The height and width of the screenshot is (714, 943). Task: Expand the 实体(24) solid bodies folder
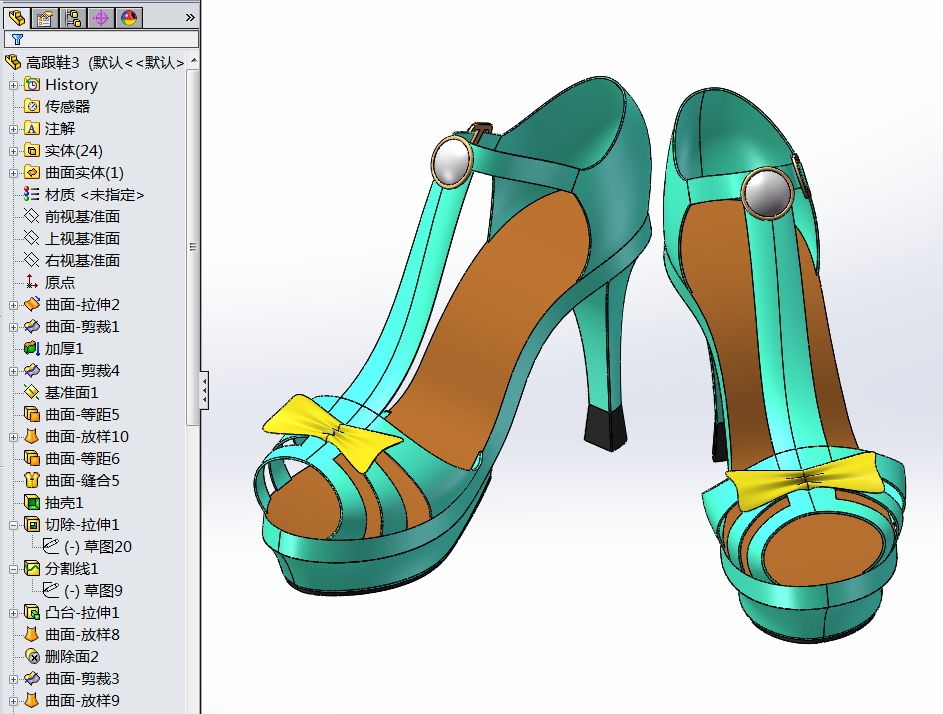coord(14,151)
